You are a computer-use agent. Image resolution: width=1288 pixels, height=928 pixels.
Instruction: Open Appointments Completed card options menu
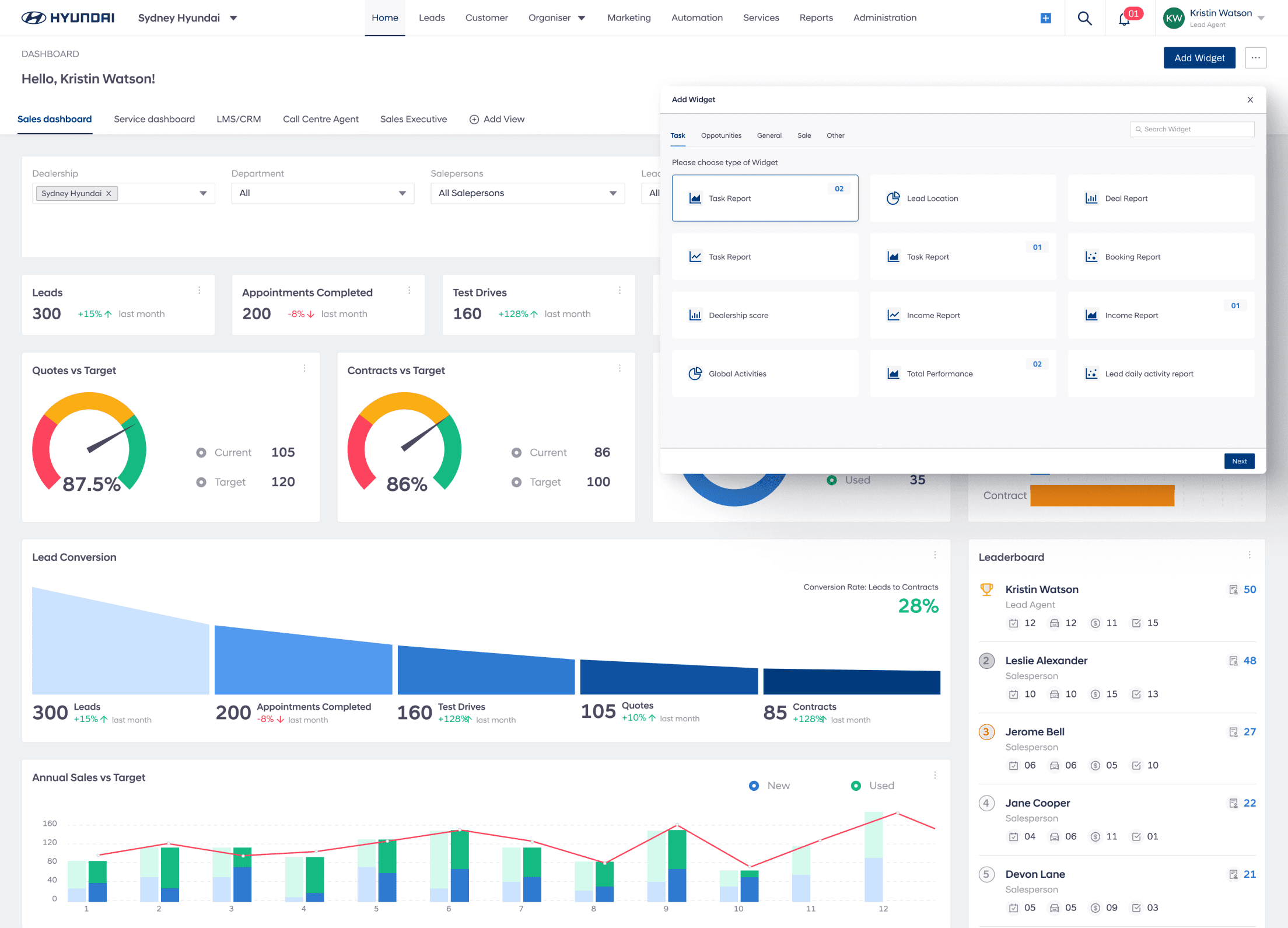click(x=409, y=290)
